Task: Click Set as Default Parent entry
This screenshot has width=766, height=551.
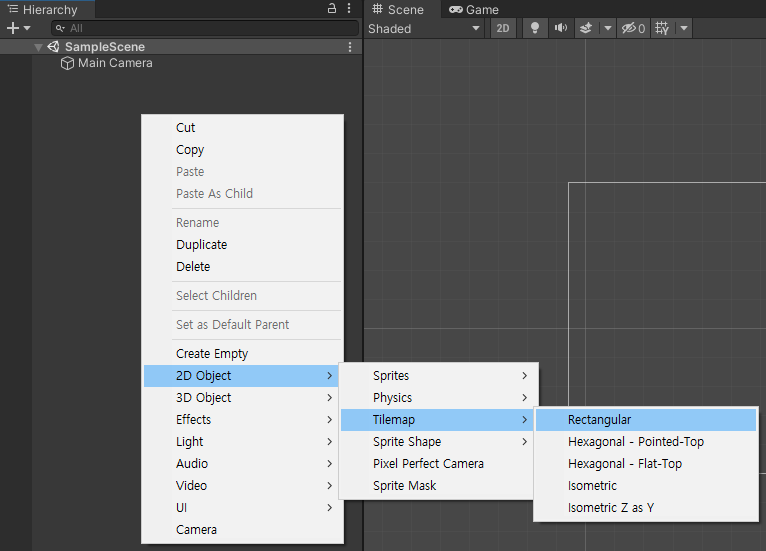Action: [242, 324]
